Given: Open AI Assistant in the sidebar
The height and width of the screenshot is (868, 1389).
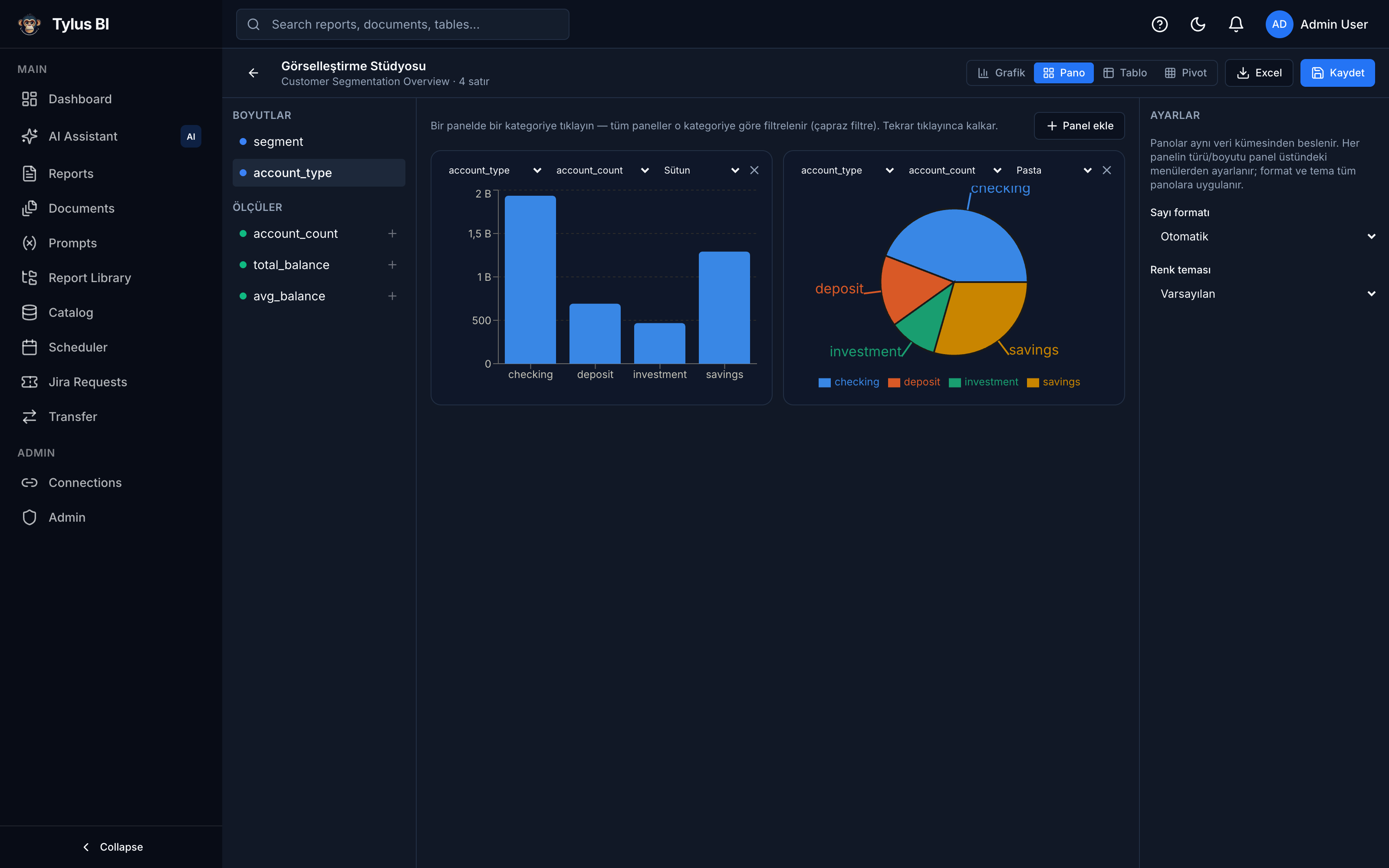Looking at the screenshot, I should tap(111, 136).
